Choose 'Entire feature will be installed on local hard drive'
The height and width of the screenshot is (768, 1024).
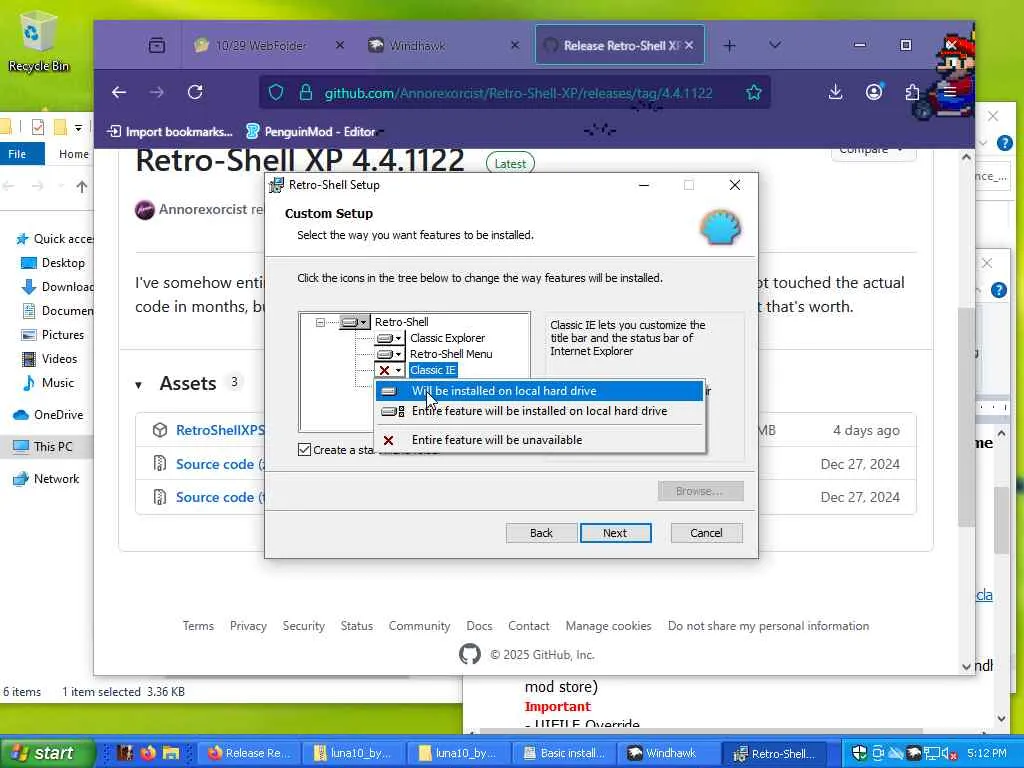(x=539, y=411)
